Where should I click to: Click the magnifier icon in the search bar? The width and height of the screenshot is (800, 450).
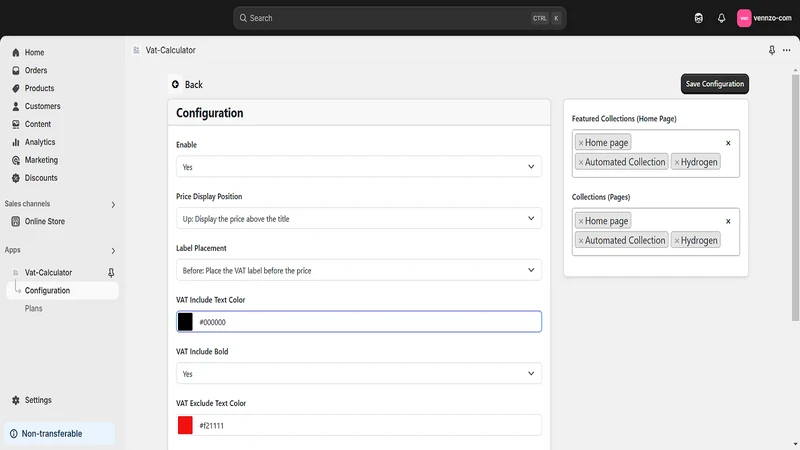[x=243, y=18]
